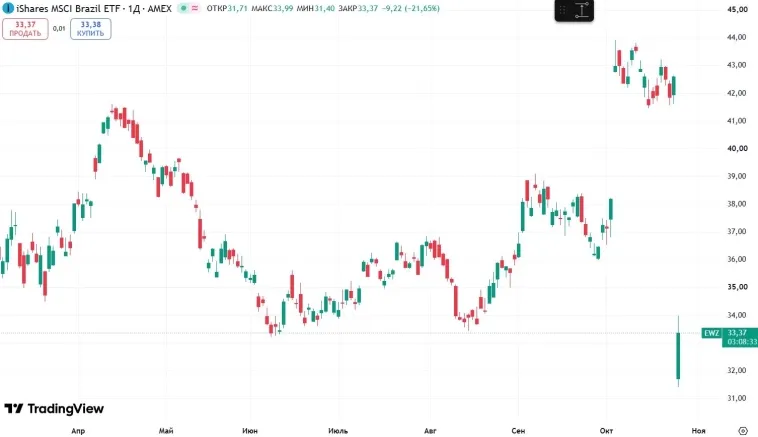The image size is (758, 437).
Task: Click the EWZ symbol label on the price scale
Action: 711,333
